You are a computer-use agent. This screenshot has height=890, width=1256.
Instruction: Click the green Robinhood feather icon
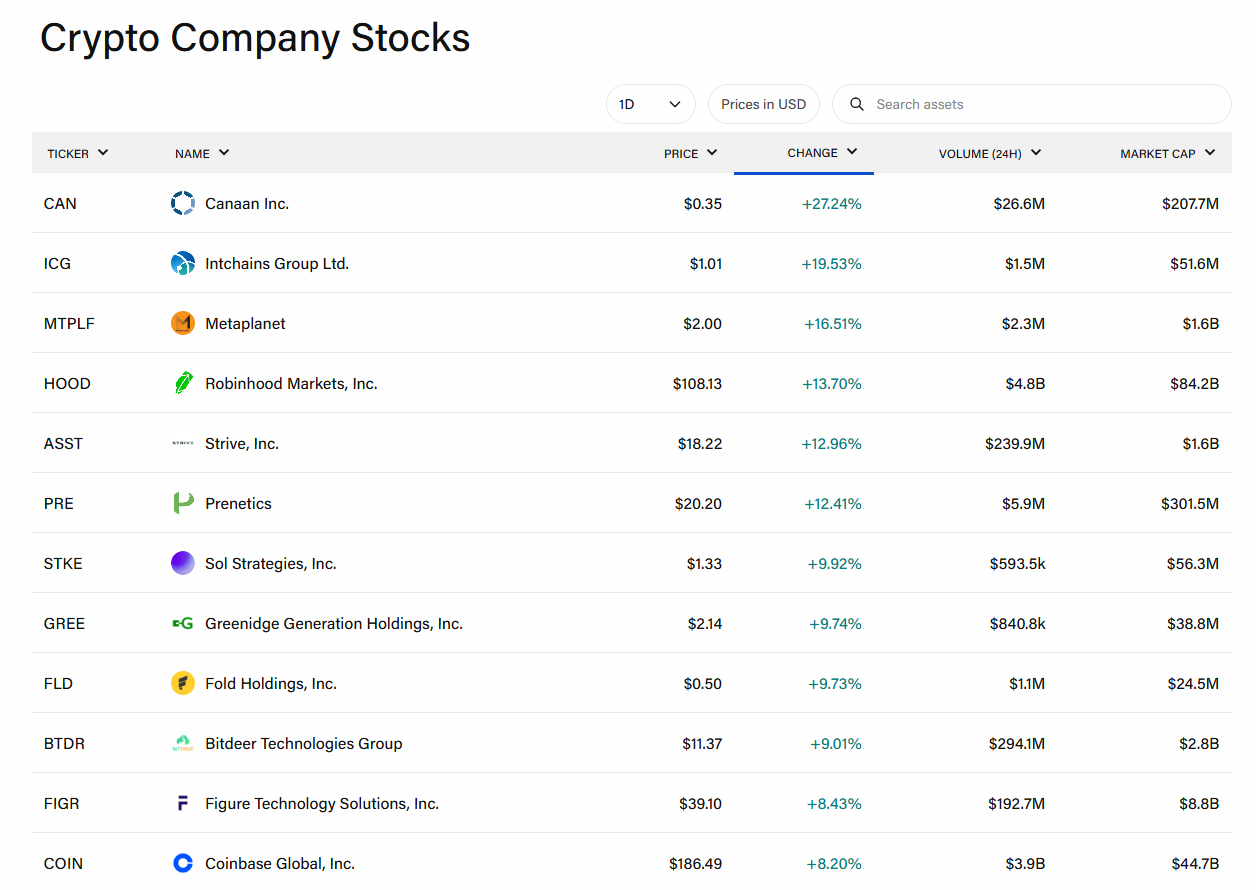pos(183,384)
